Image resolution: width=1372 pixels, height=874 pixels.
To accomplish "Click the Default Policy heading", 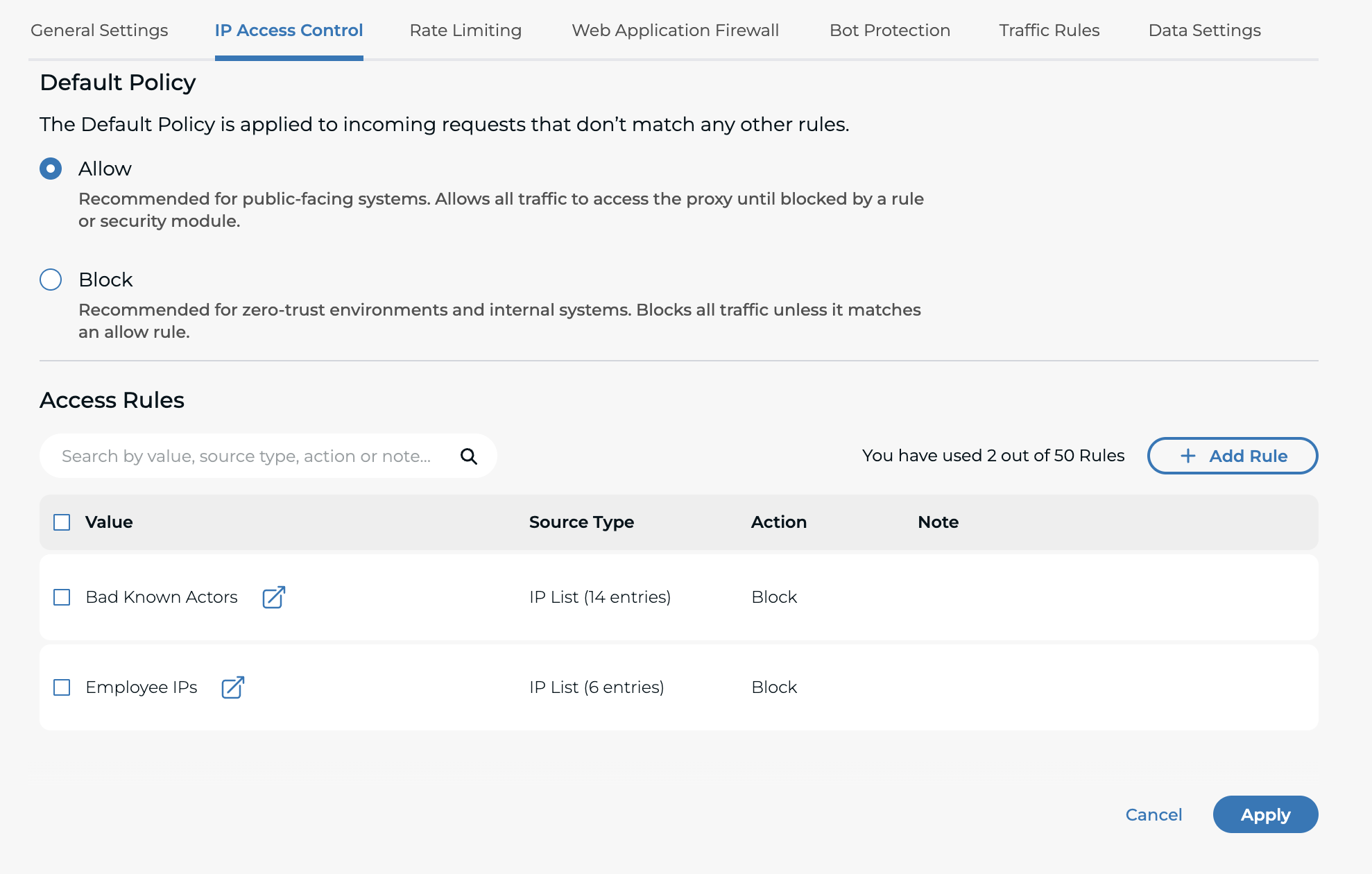I will coord(118,83).
